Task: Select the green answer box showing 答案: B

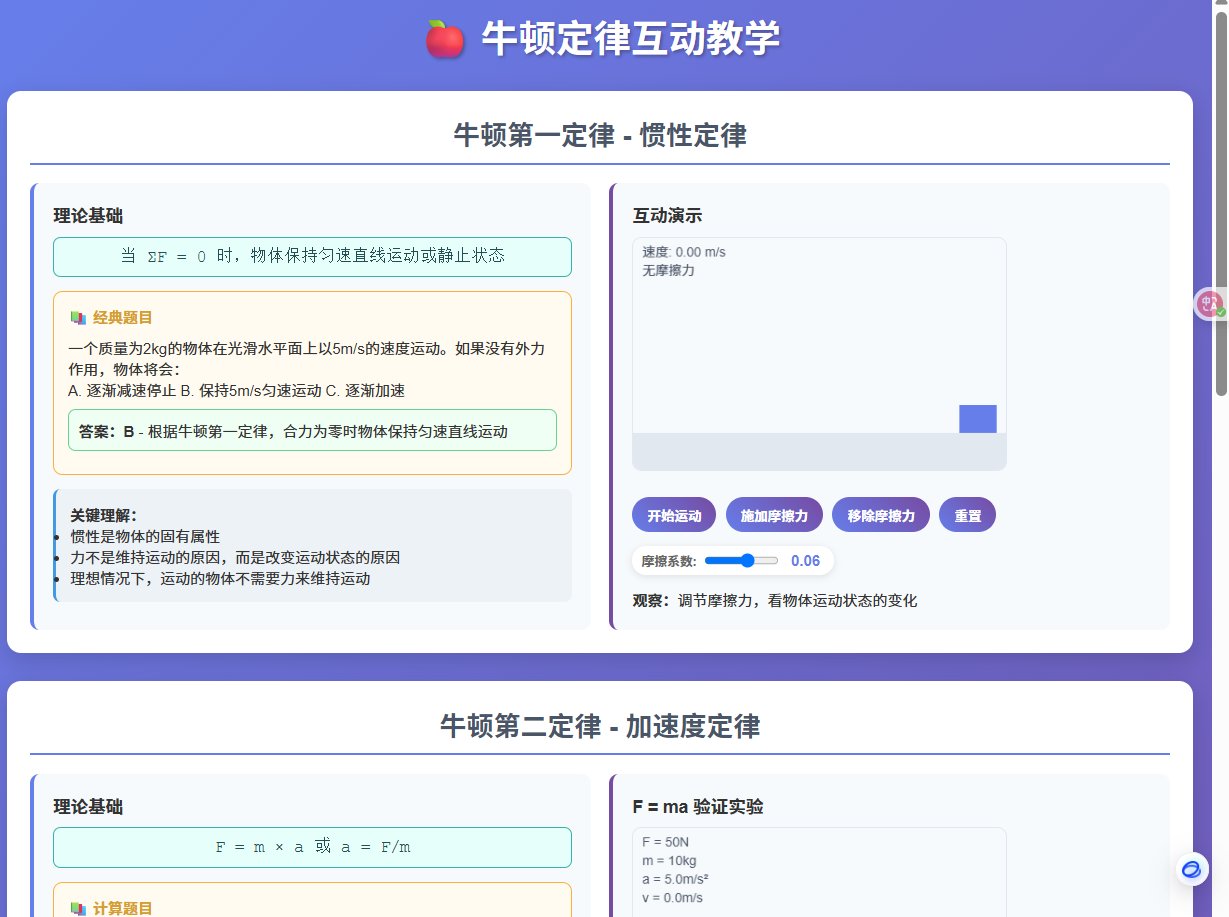Action: click(x=312, y=430)
